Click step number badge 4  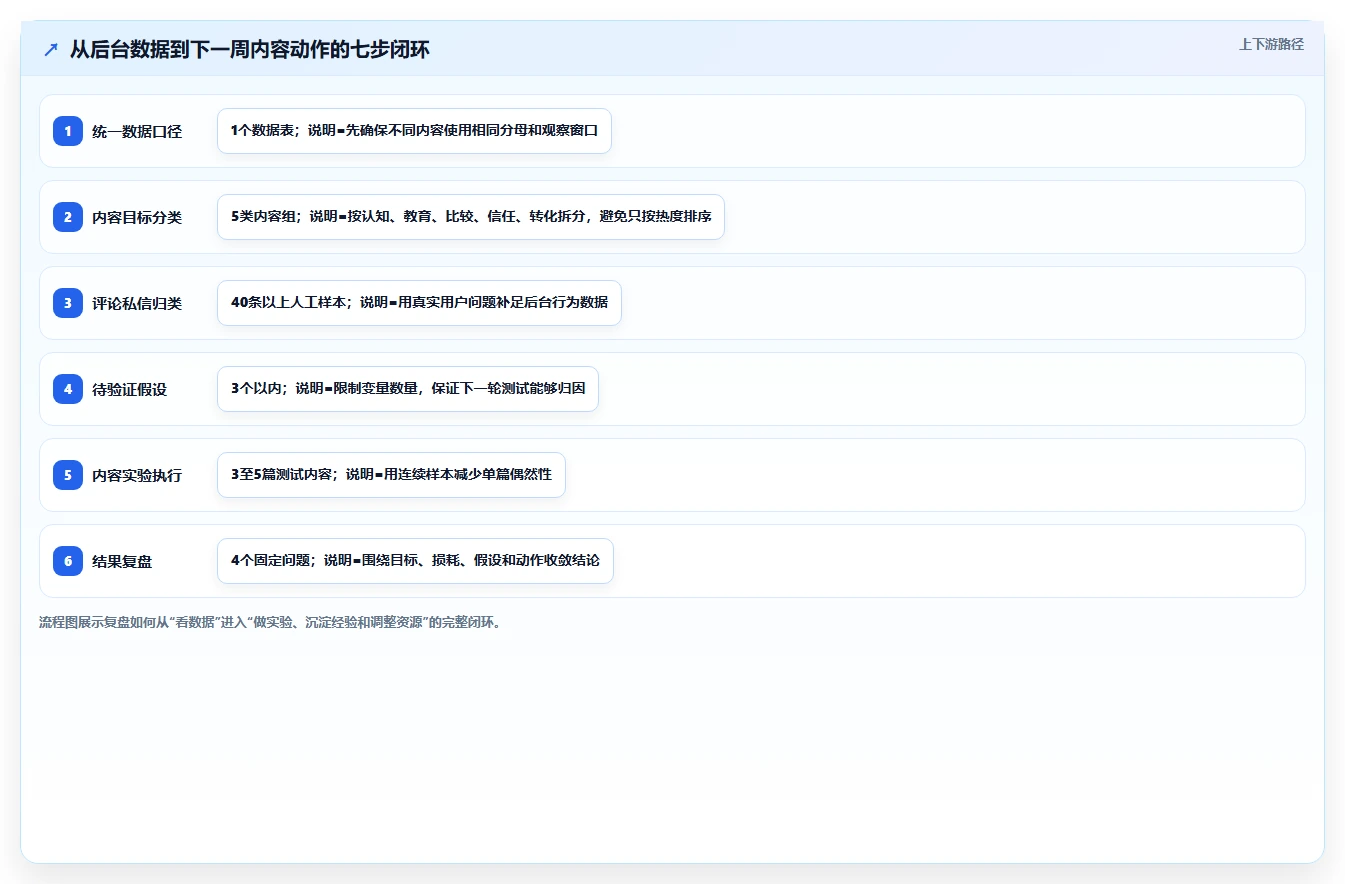[68, 389]
